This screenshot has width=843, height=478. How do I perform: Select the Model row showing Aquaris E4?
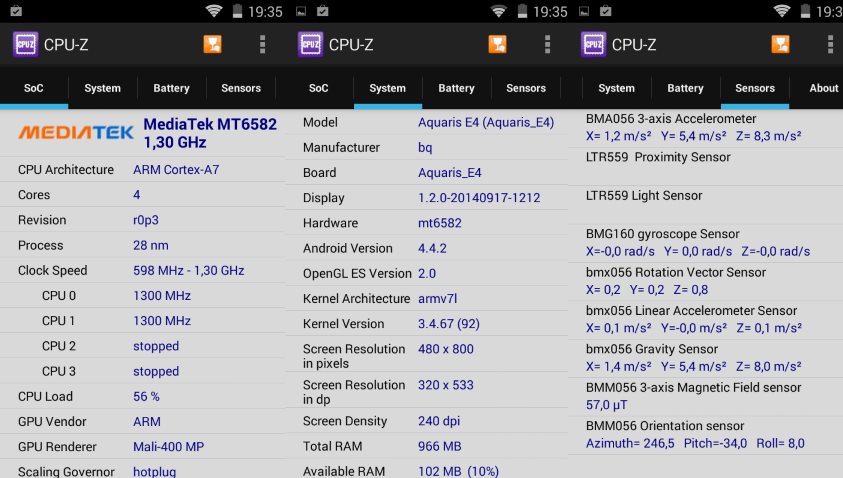point(426,122)
